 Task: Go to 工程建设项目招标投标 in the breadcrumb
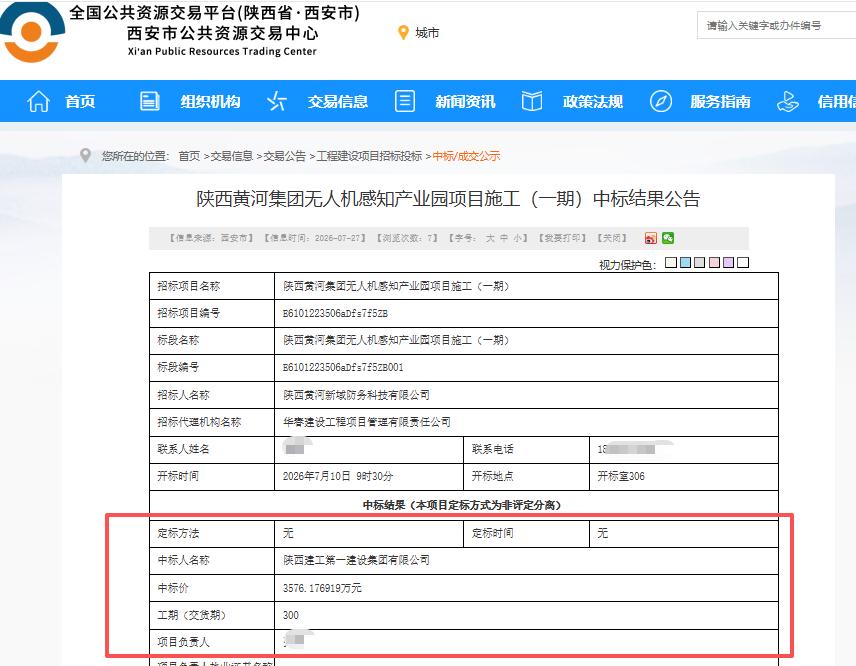(x=369, y=156)
